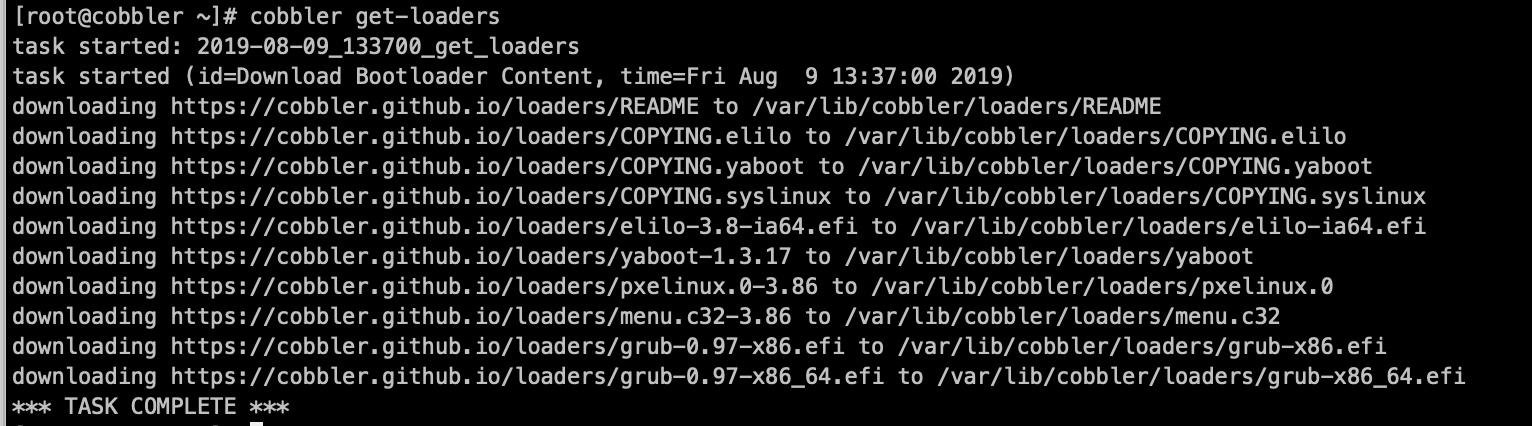
Task: Open the grub-0.97-x86_64.efi download URL
Action: (527, 376)
